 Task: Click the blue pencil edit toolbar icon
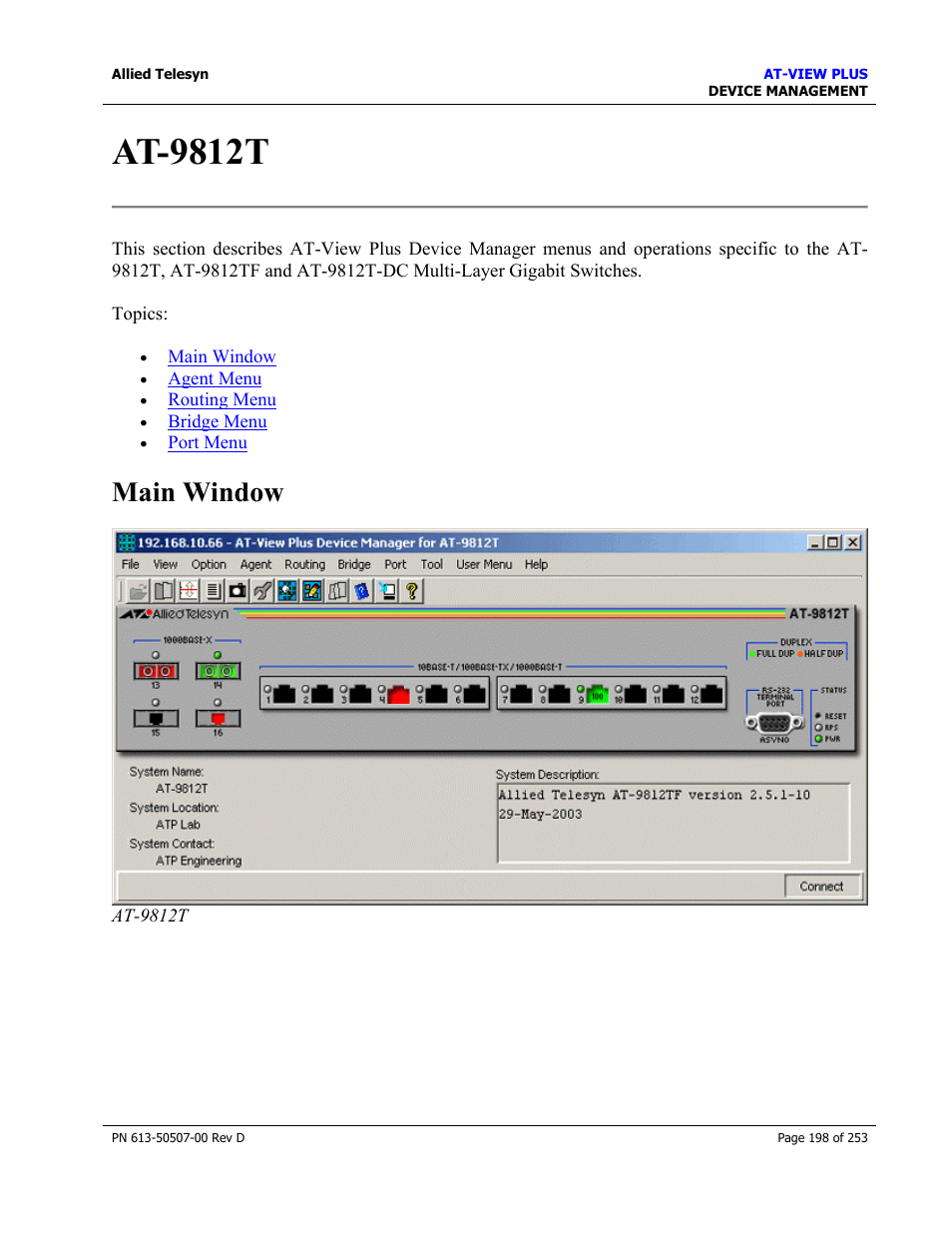[x=312, y=591]
